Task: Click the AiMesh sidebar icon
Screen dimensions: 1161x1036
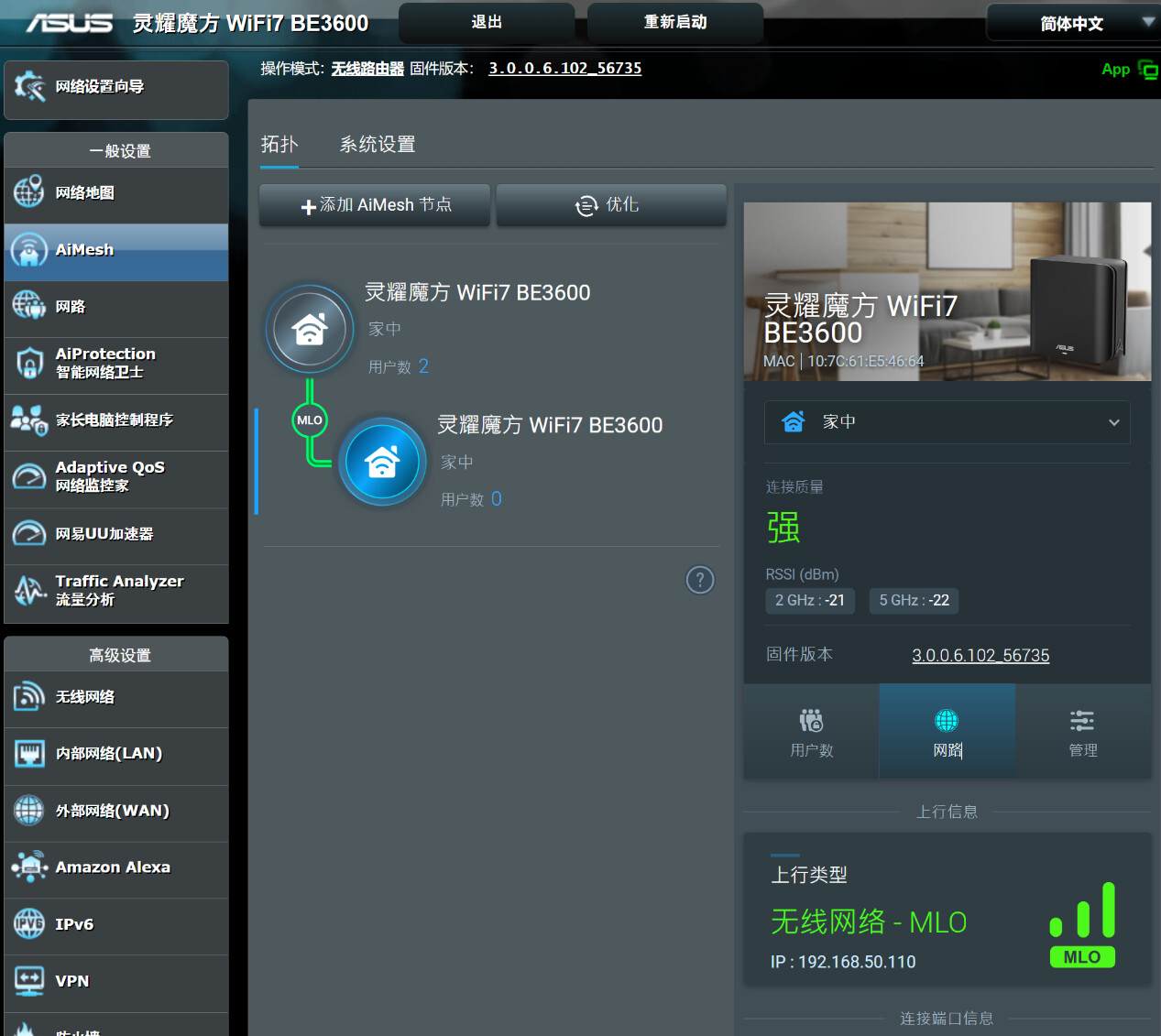Action: coord(29,250)
